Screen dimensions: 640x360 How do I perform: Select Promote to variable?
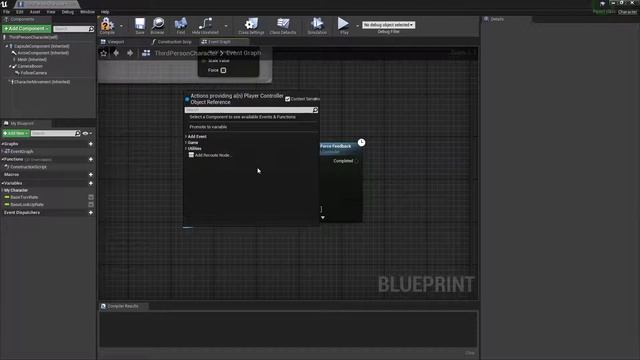coord(208,127)
